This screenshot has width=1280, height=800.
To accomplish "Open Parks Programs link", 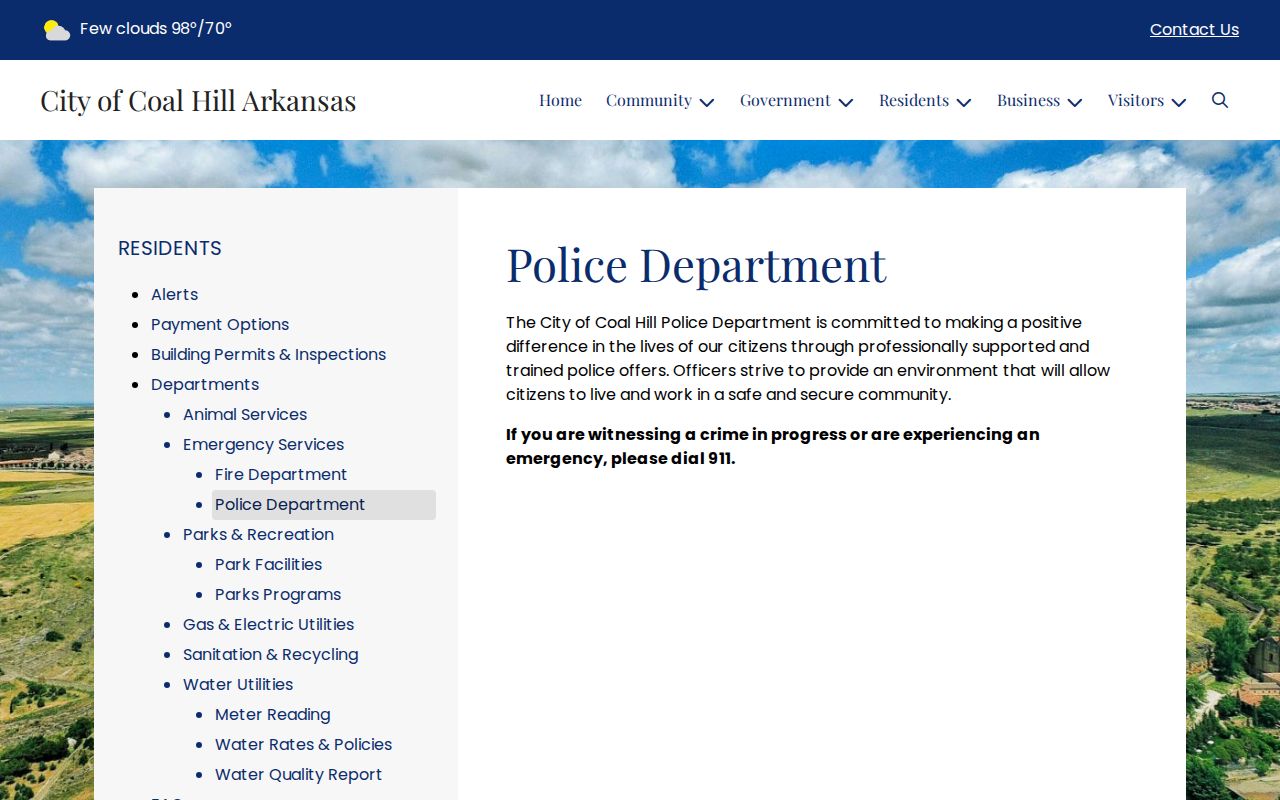I will coord(278,594).
